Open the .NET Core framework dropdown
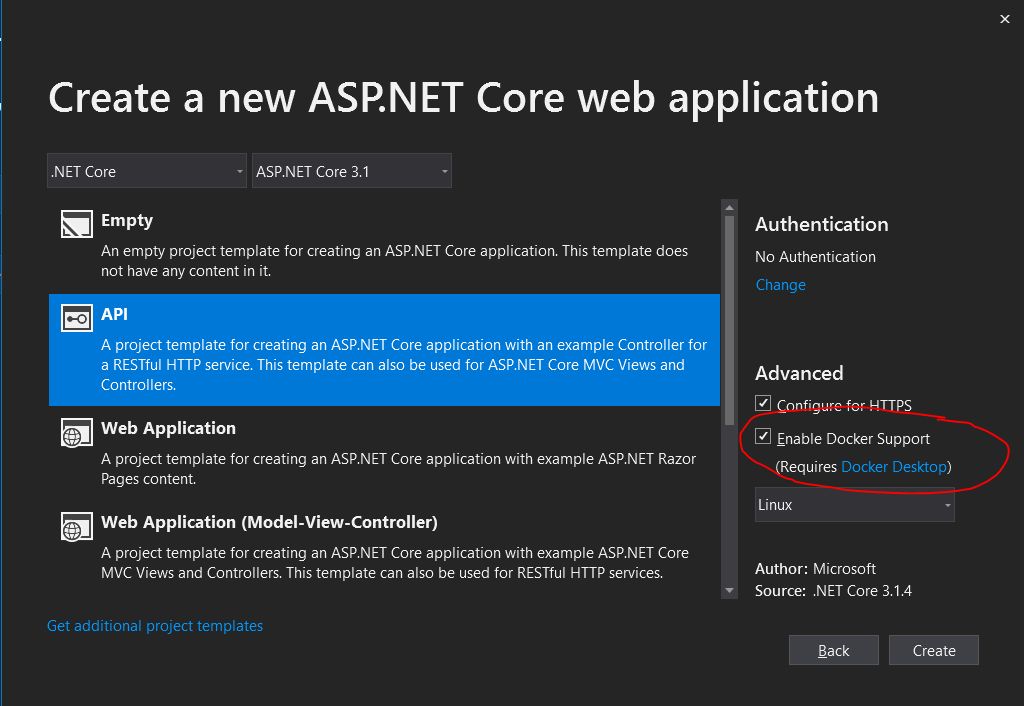The height and width of the screenshot is (706, 1024). [x=147, y=171]
